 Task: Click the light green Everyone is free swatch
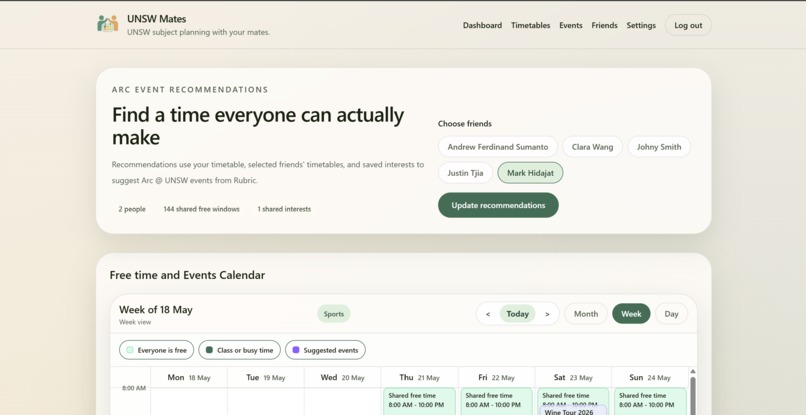130,350
